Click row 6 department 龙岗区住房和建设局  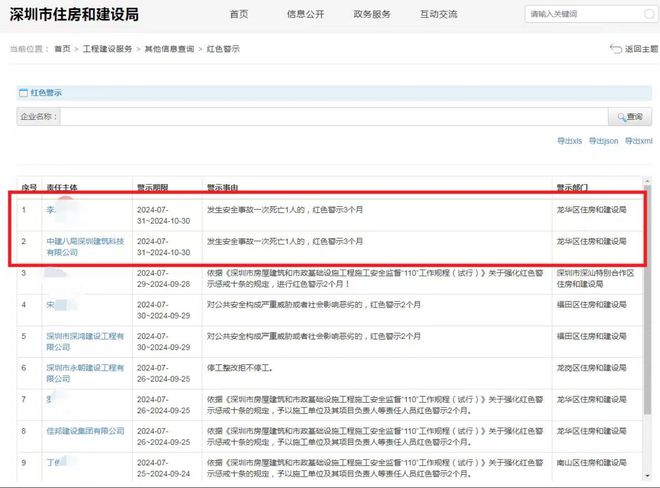click(591, 368)
